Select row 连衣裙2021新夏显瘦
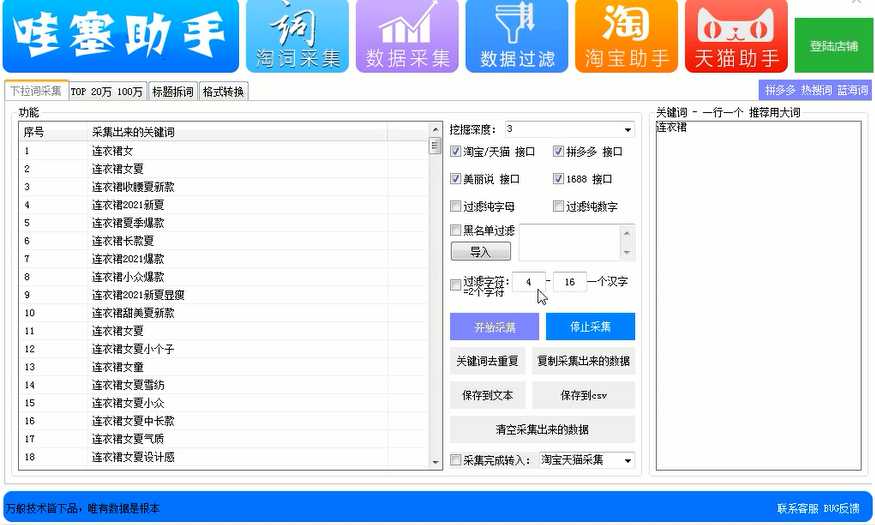Screen dimensions: 875x525 223,295
